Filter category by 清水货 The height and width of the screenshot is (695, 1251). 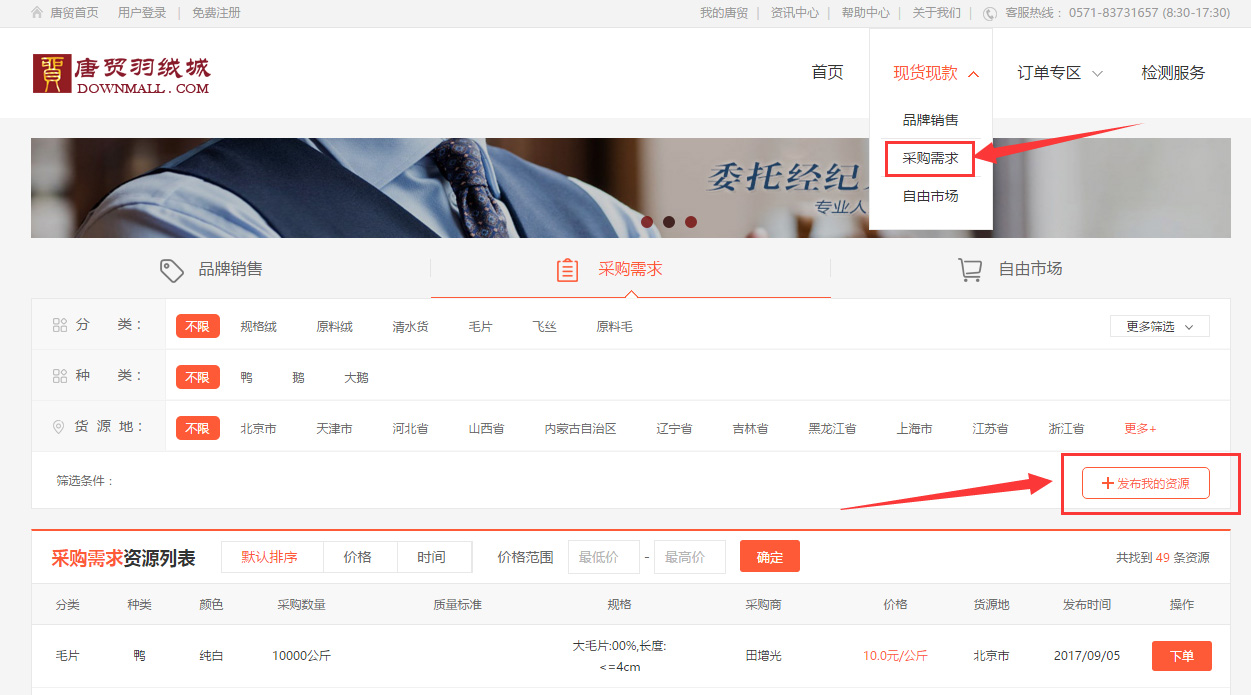(x=410, y=326)
